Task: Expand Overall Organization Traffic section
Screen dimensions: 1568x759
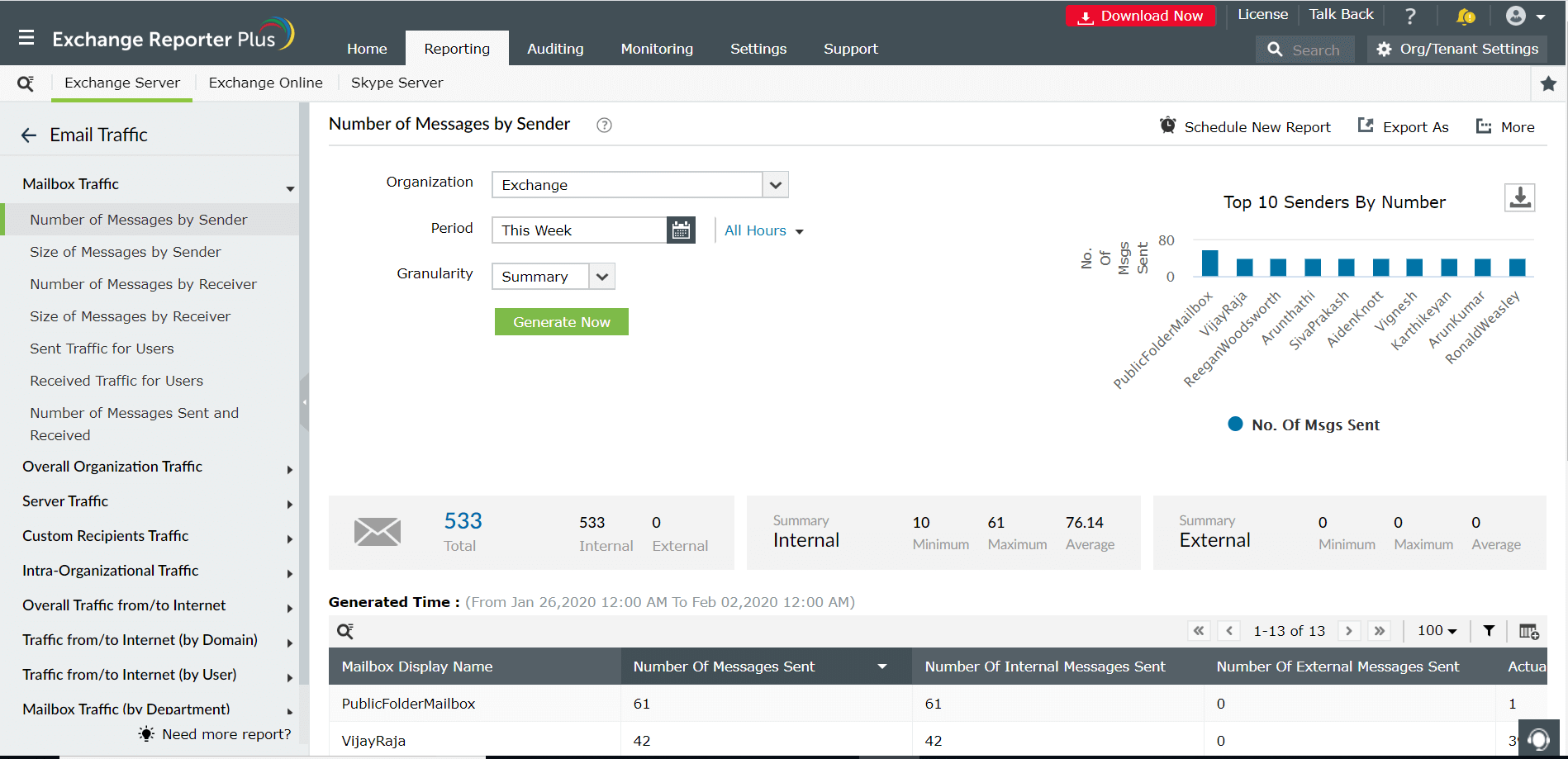Action: (x=290, y=470)
